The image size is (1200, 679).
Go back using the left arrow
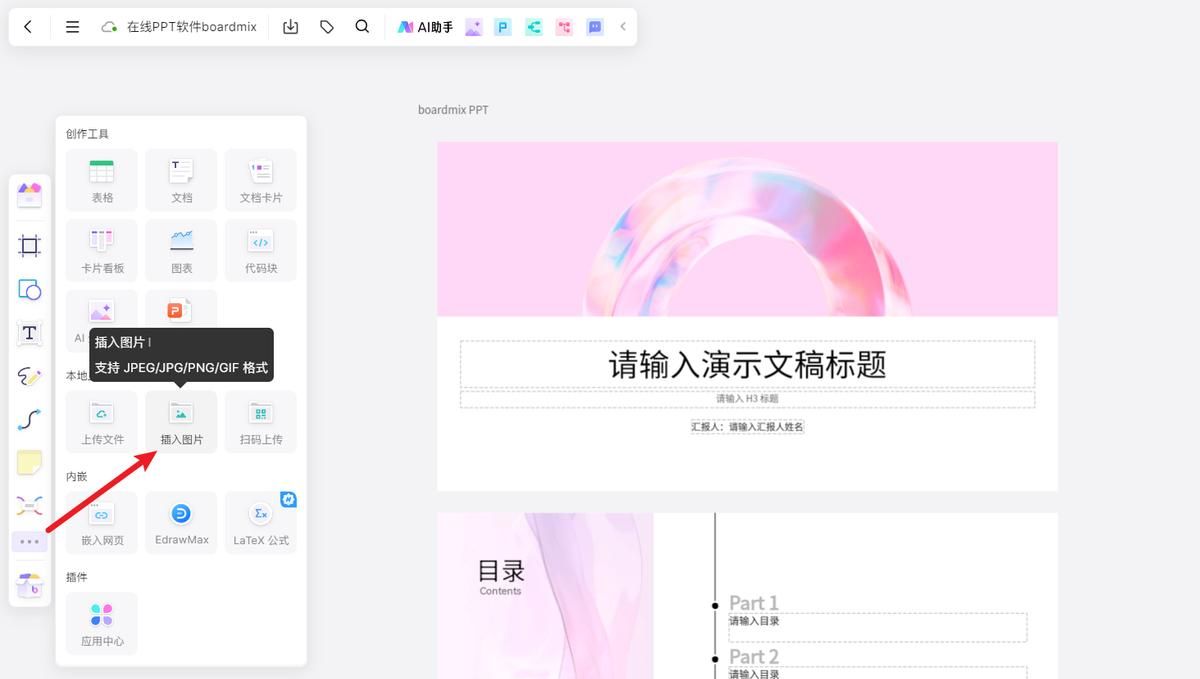28,27
